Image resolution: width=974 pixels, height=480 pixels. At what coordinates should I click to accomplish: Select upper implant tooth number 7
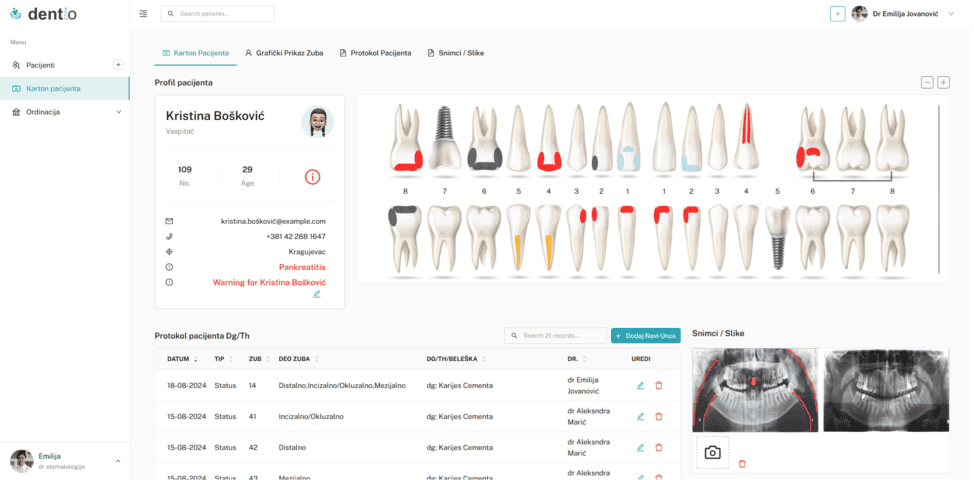[x=444, y=138]
